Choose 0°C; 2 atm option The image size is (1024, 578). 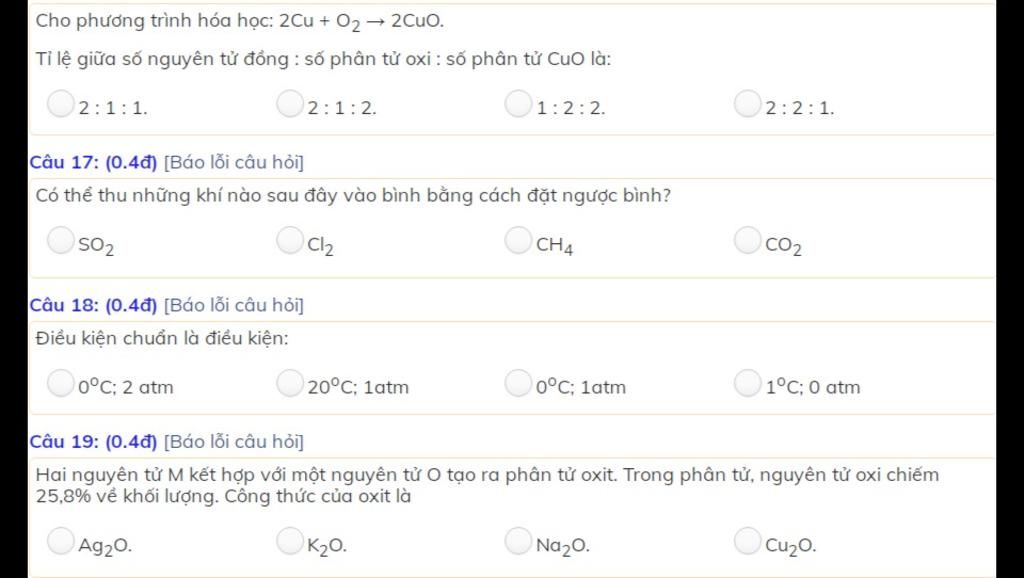(x=60, y=383)
